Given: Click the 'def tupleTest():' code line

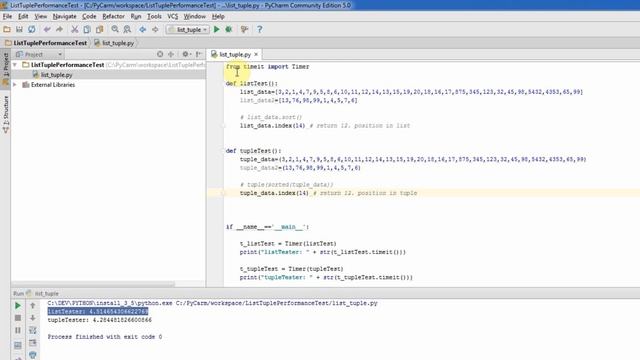Looking at the screenshot, I should (253, 151).
